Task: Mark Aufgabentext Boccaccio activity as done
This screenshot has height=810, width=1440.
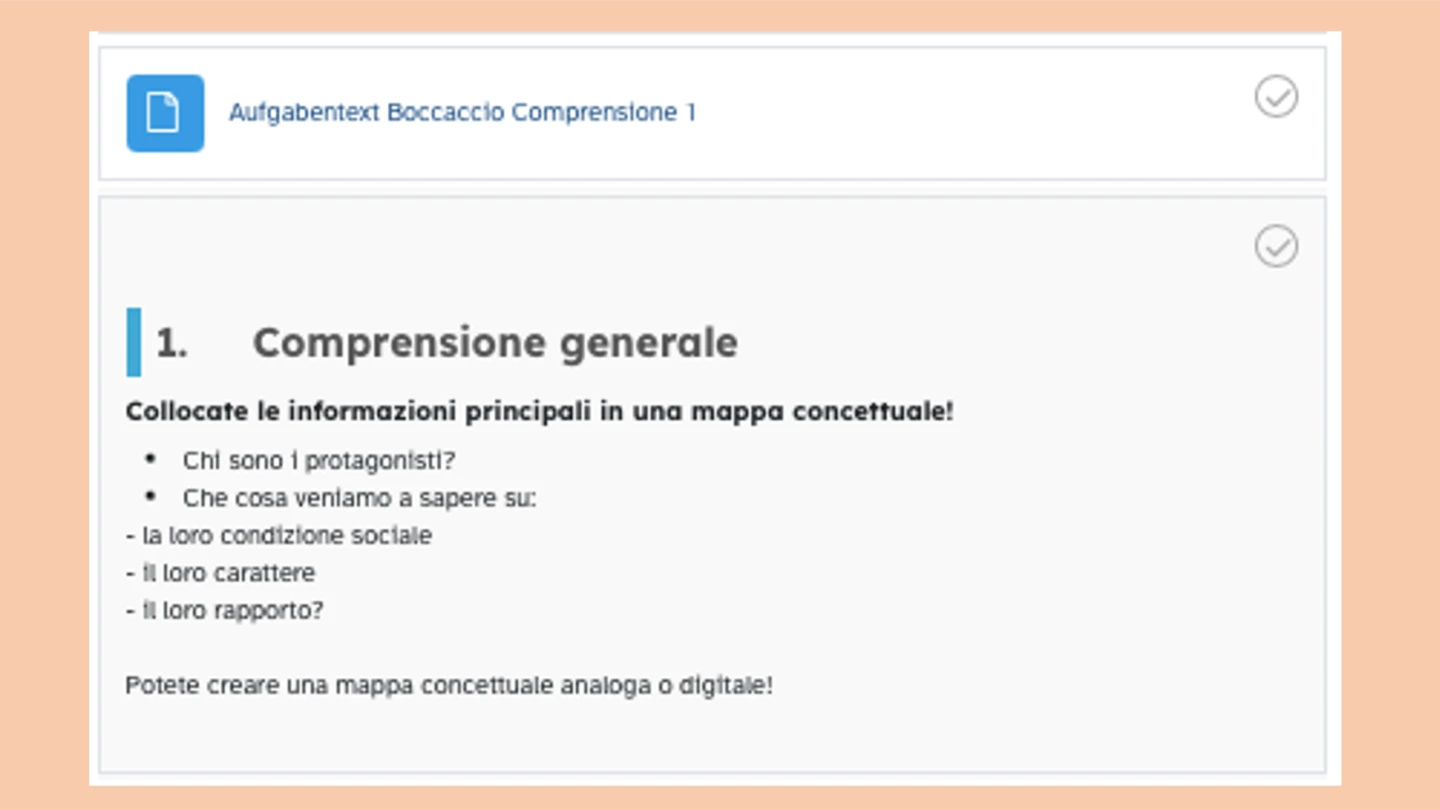Action: (x=1276, y=97)
